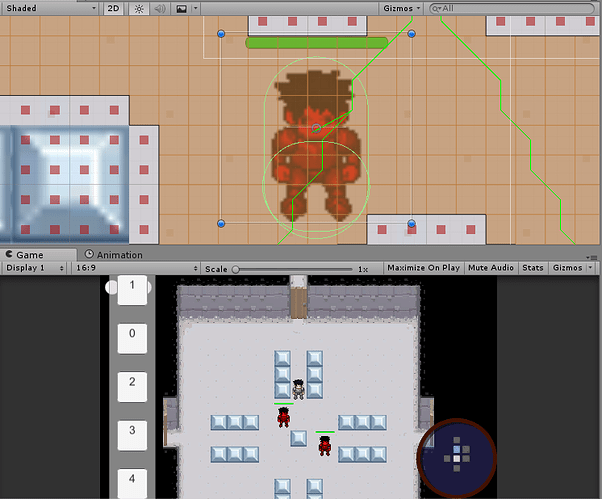Open Game view Gizmos dropdown arrow

point(592,268)
